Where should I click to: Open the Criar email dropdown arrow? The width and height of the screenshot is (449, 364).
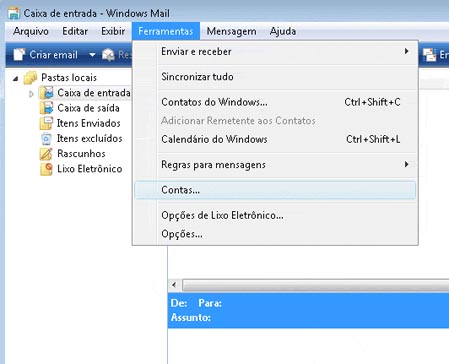tap(92, 55)
